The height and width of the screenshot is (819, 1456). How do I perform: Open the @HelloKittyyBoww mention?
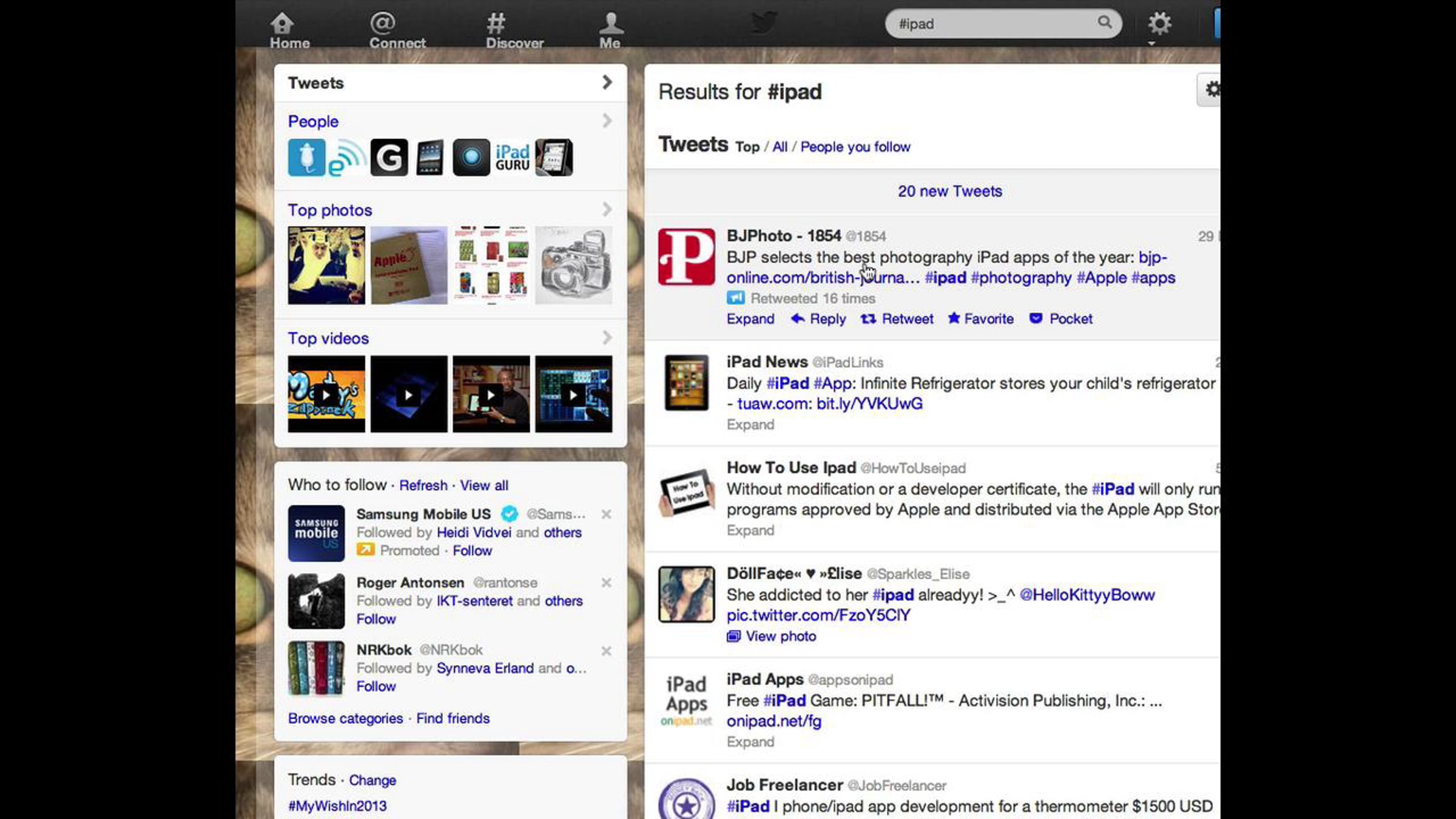pyautogui.click(x=1087, y=595)
